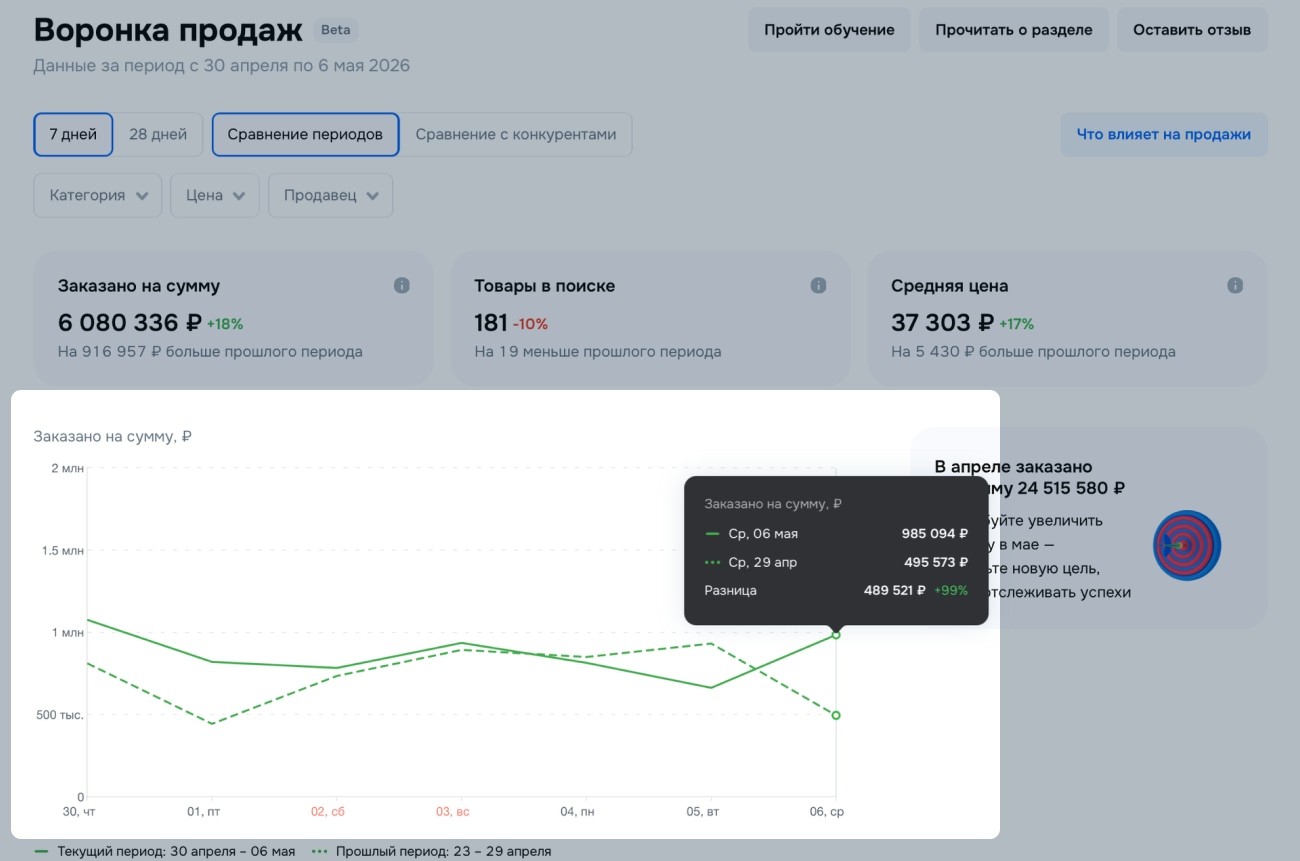Open the Категория dropdown filter
The height and width of the screenshot is (861, 1300).
pos(98,195)
